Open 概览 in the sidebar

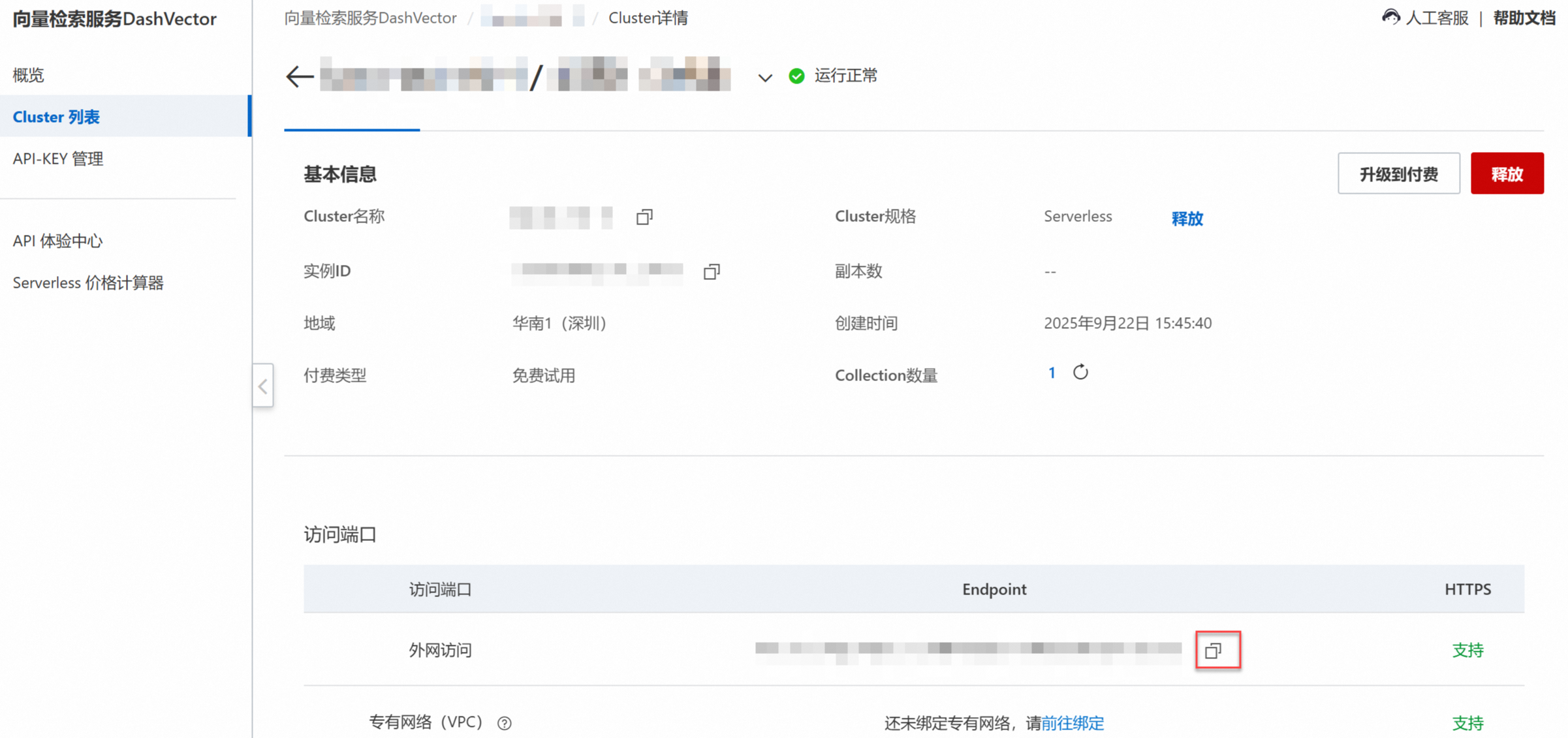coord(29,75)
